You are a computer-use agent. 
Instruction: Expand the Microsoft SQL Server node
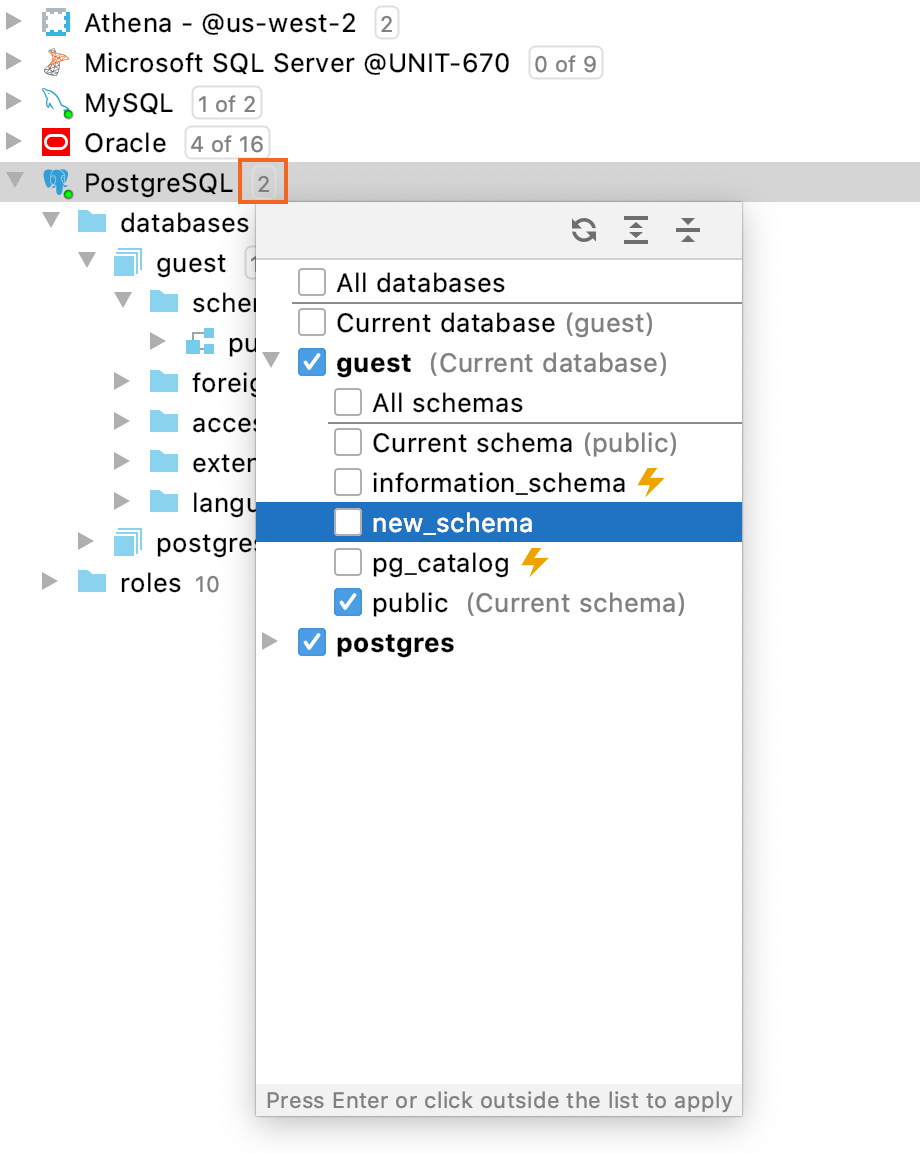point(16,62)
